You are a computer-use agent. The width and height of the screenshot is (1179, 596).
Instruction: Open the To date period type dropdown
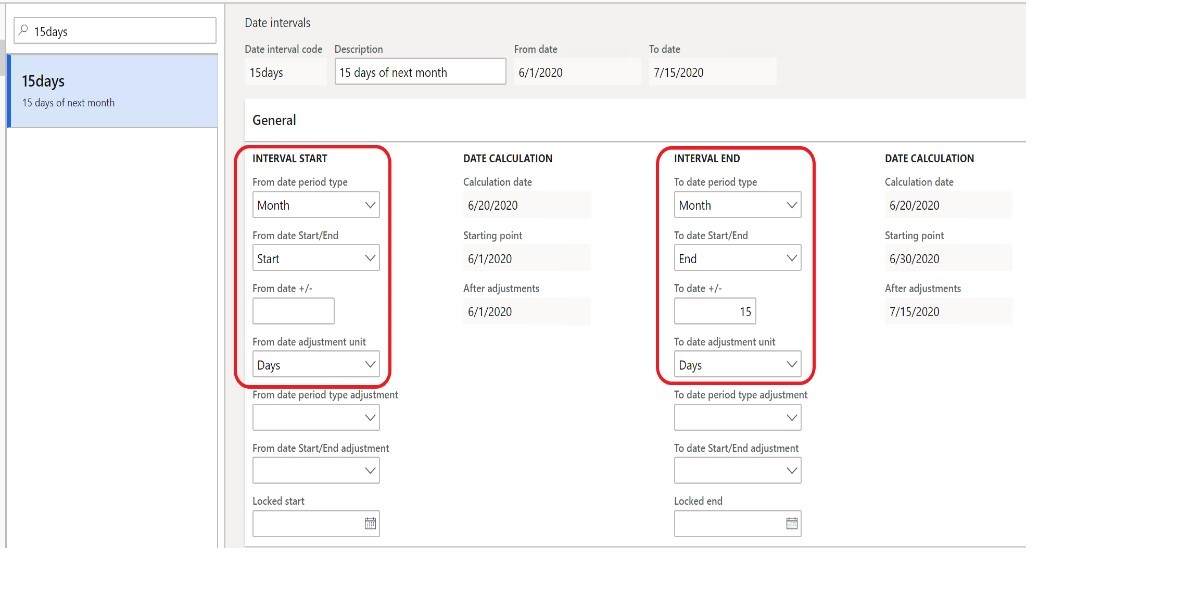tap(793, 204)
